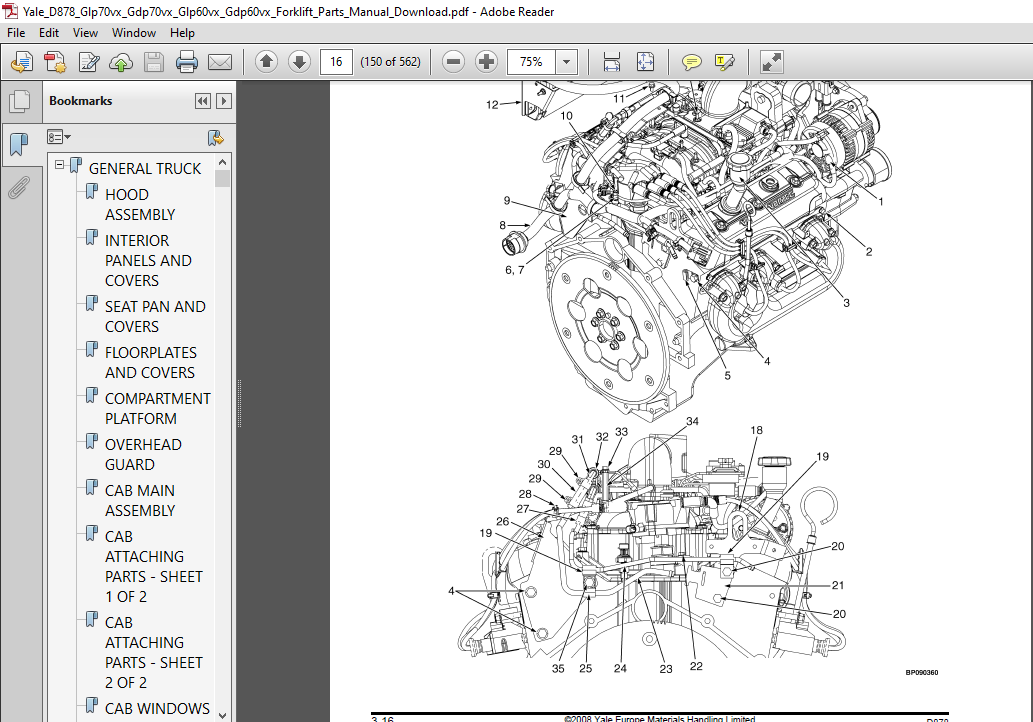Click the Highlight Text tool icon
The image size is (1033, 722).
pyautogui.click(x=724, y=62)
